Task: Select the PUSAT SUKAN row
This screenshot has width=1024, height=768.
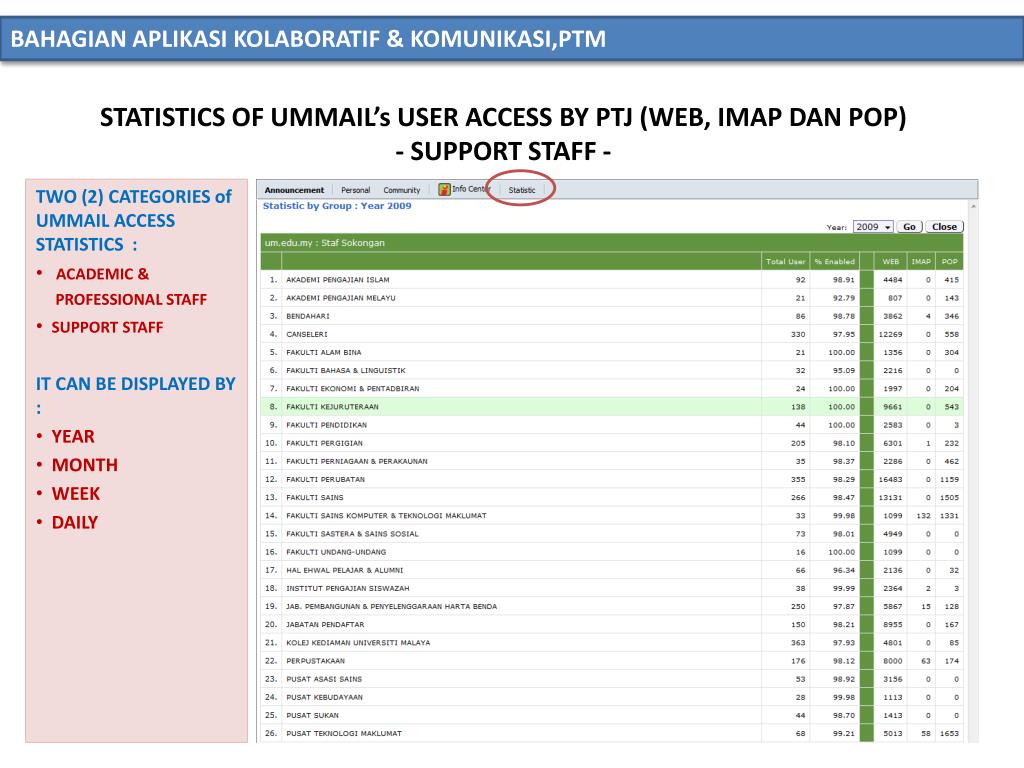Action: [x=611, y=715]
